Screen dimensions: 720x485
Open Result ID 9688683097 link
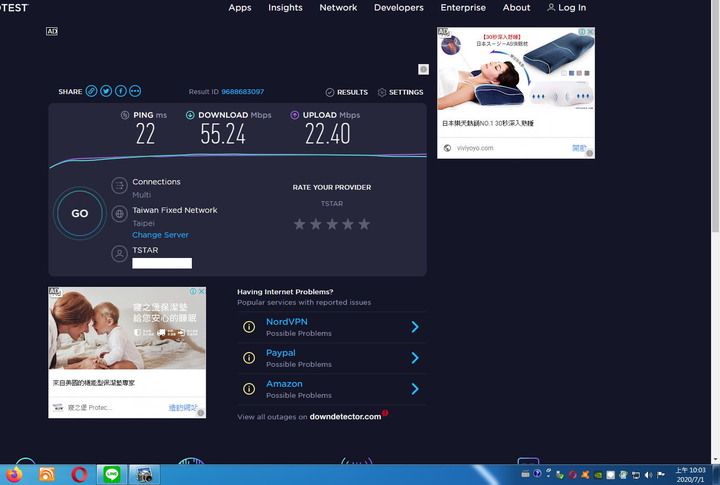[x=242, y=91]
